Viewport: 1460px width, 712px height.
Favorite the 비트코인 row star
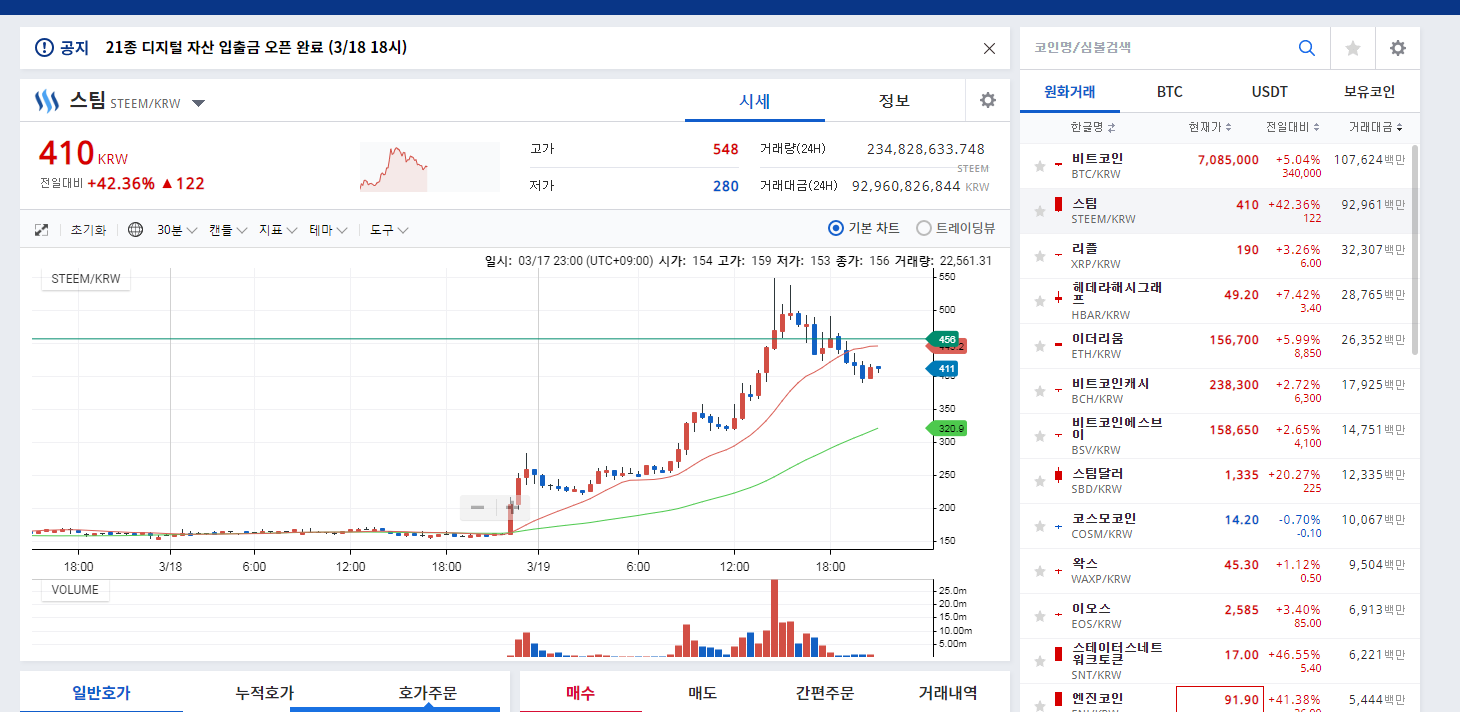(1040, 166)
